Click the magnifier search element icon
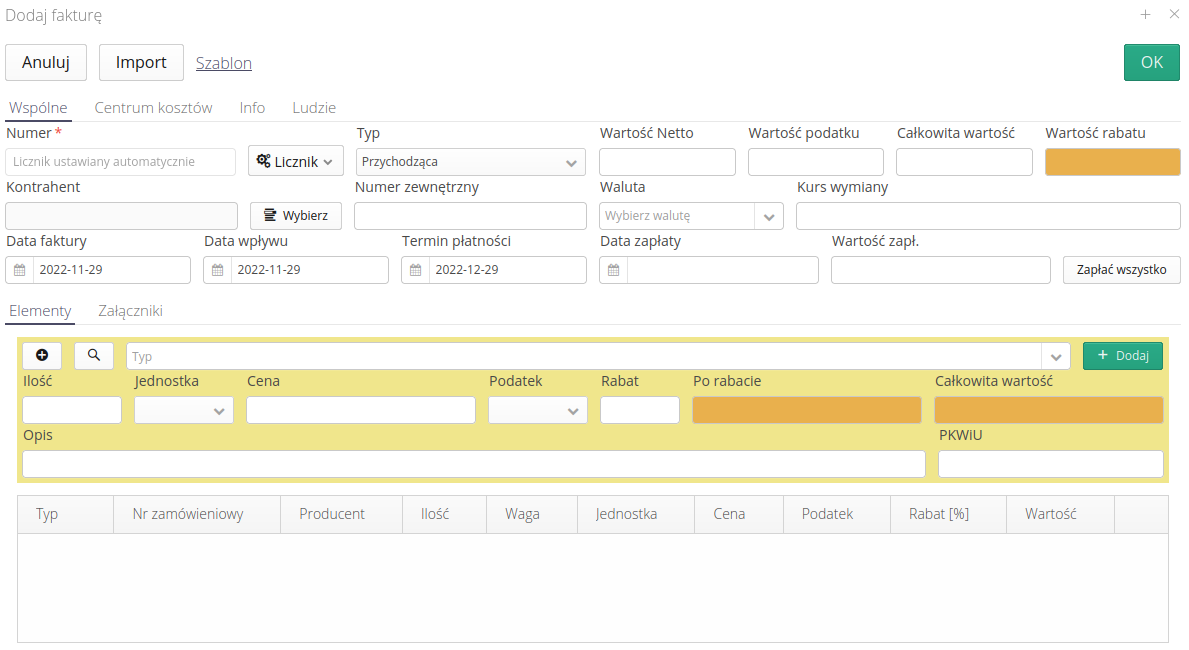 [x=94, y=355]
